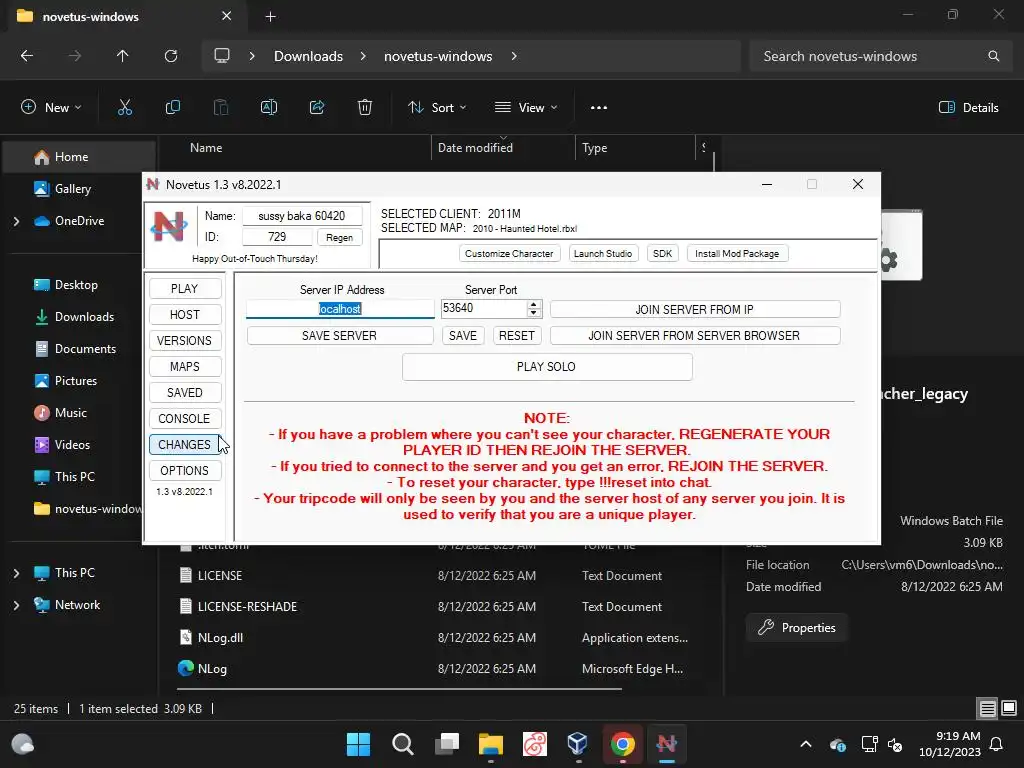Open the HOST tab in Novetus
This screenshot has width=1024, height=768.
coord(185,315)
